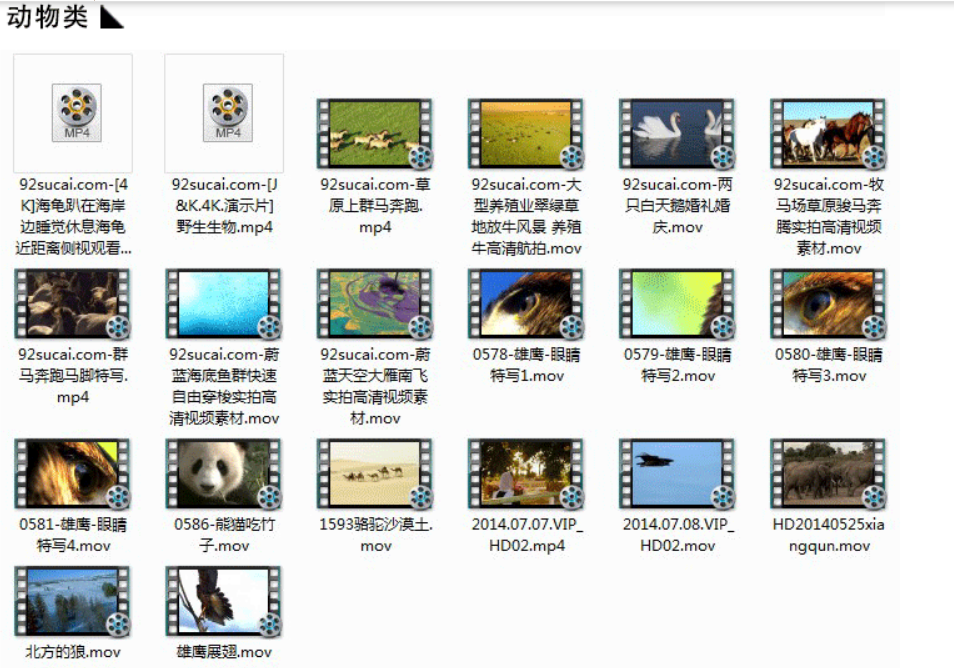Viewport: 954px width, 668px height.
Task: Click the file name 1593骆驼沙漠土.mov
Action: point(375,535)
